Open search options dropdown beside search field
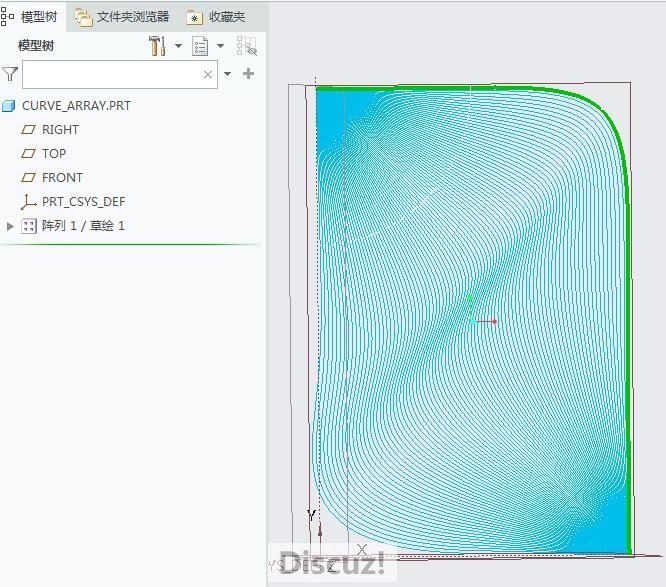 (228, 74)
